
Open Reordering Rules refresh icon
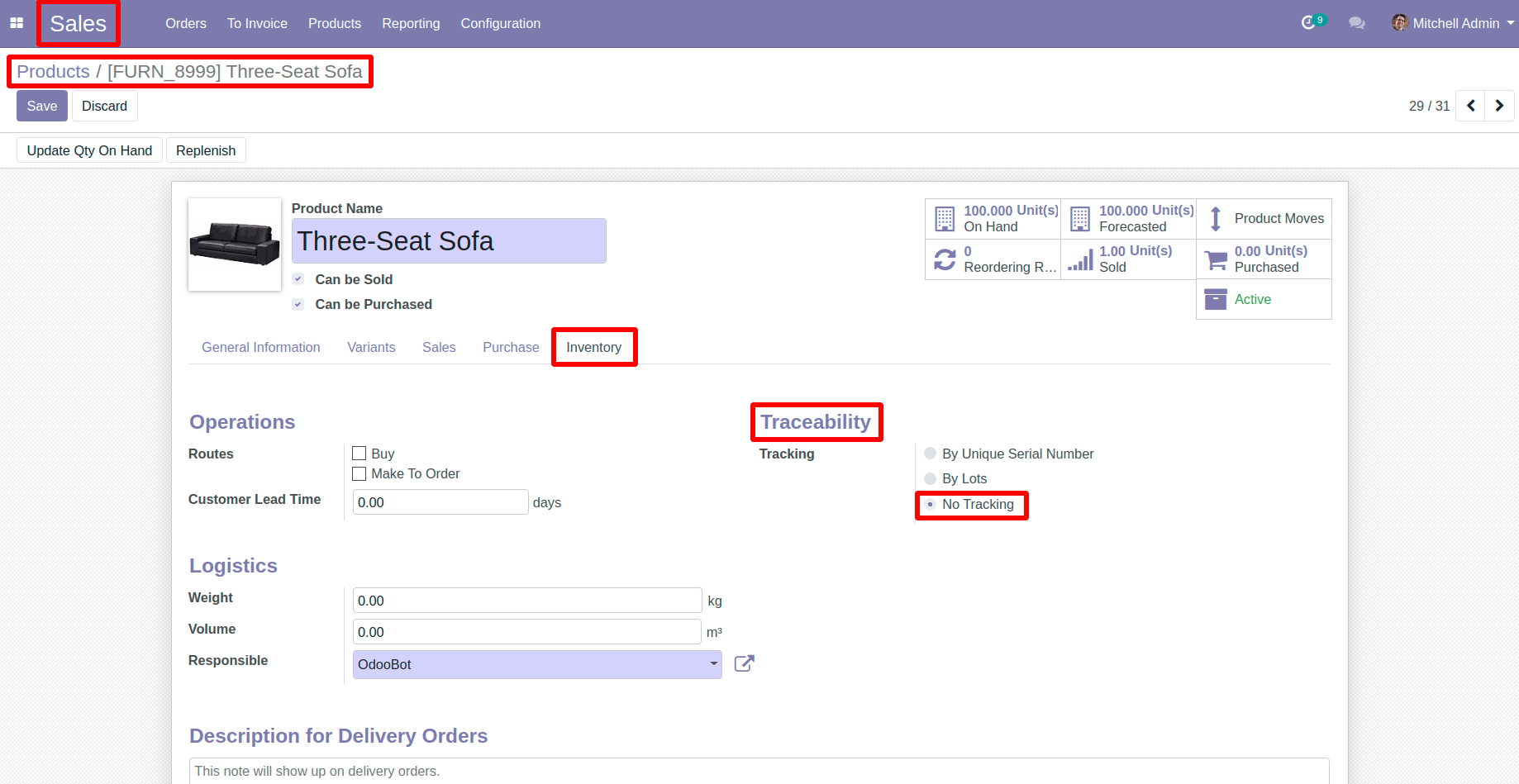click(945, 259)
